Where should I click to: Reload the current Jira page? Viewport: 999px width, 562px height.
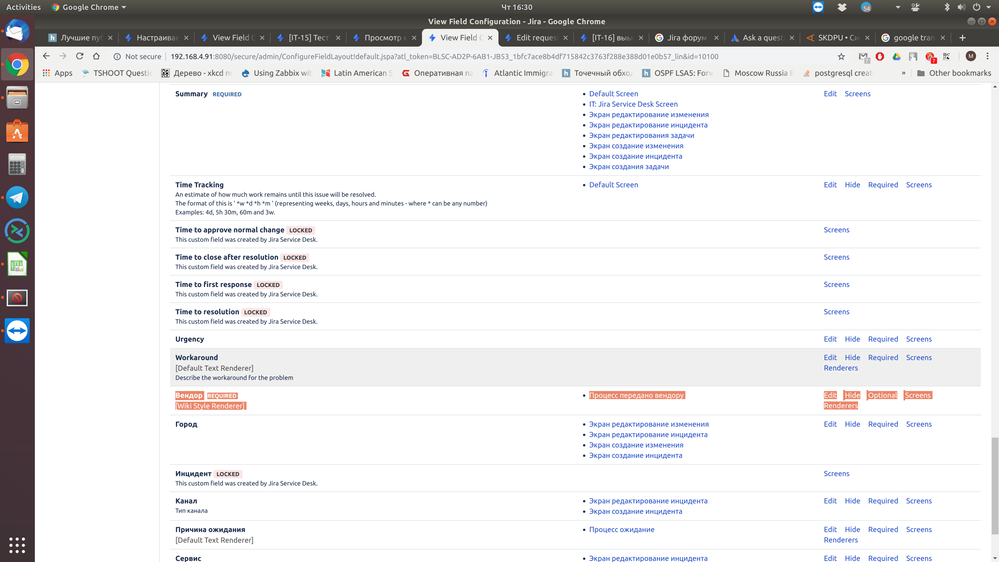(79, 56)
